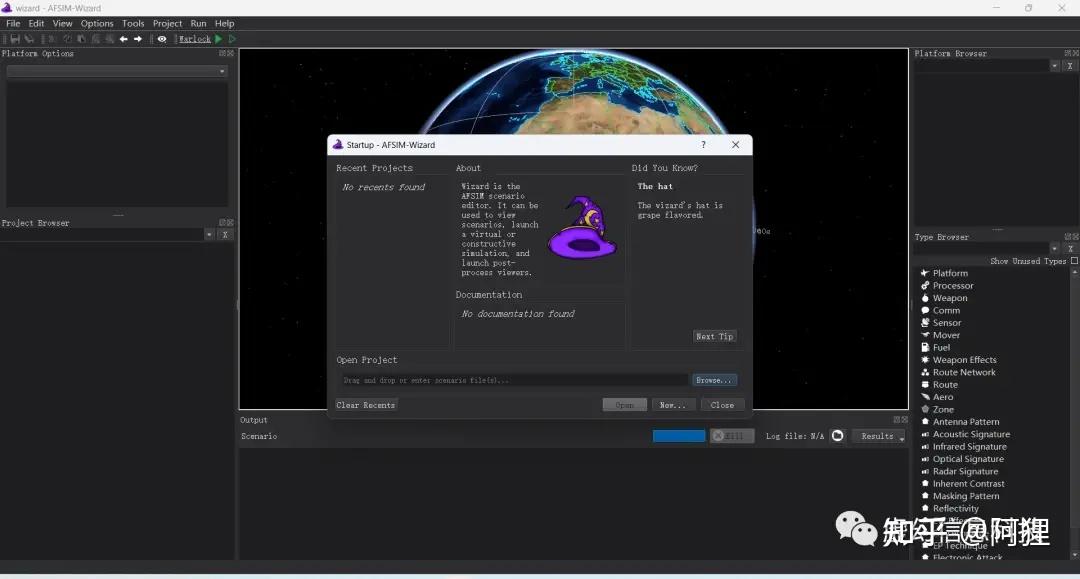Open the View menu
Screen dimensions: 1080x579
[x=63, y=23]
